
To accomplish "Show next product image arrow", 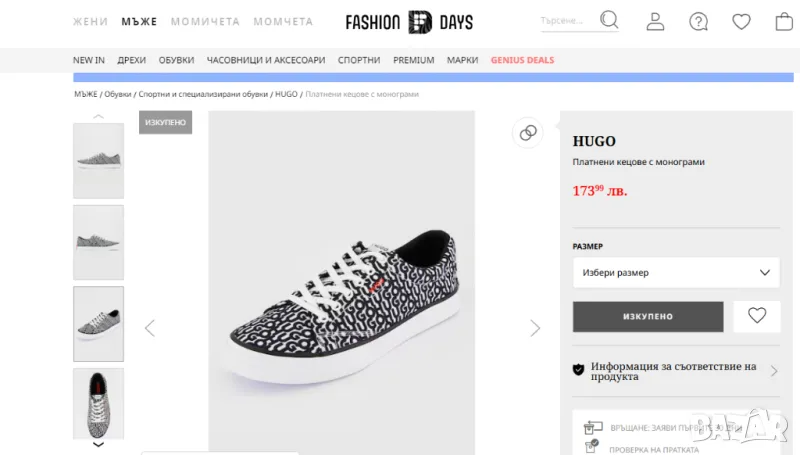I will [535, 328].
